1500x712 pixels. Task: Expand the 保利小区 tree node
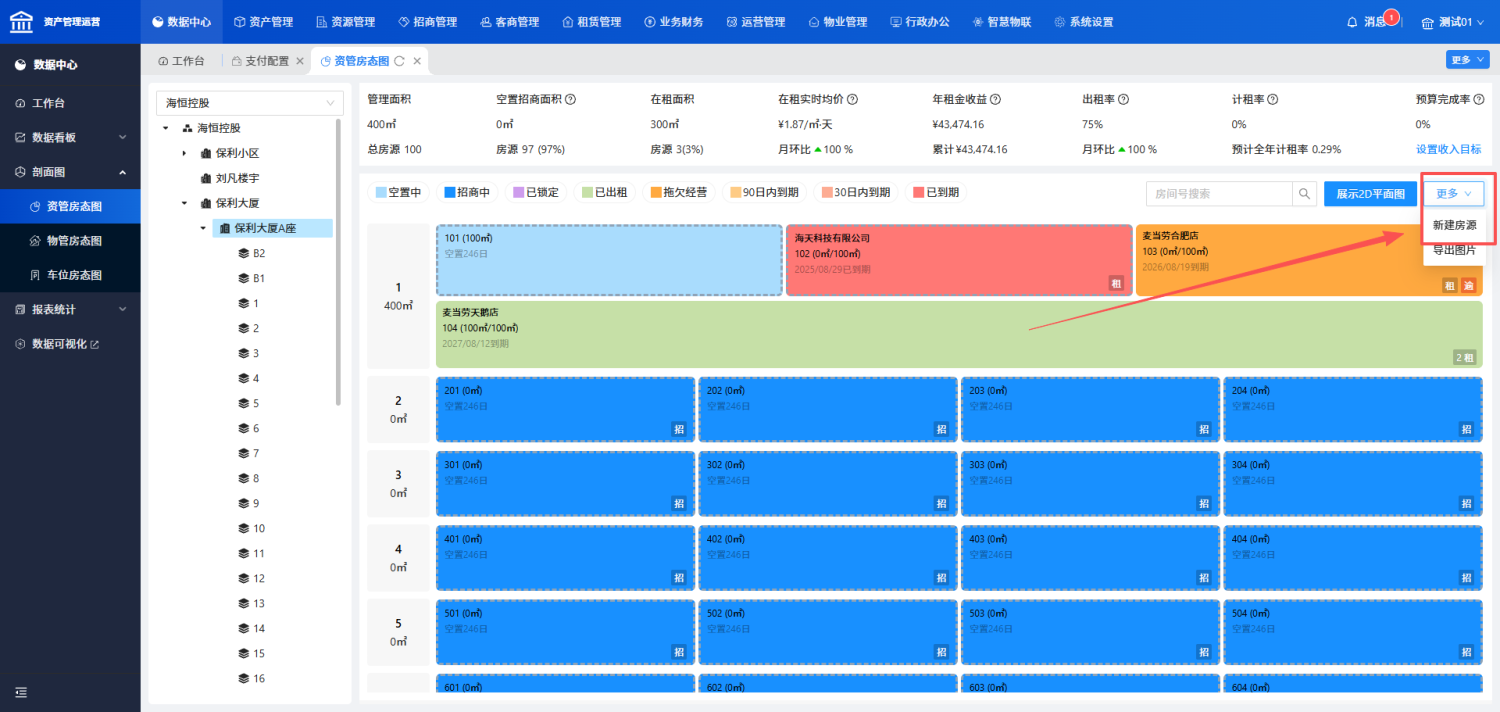[x=184, y=153]
